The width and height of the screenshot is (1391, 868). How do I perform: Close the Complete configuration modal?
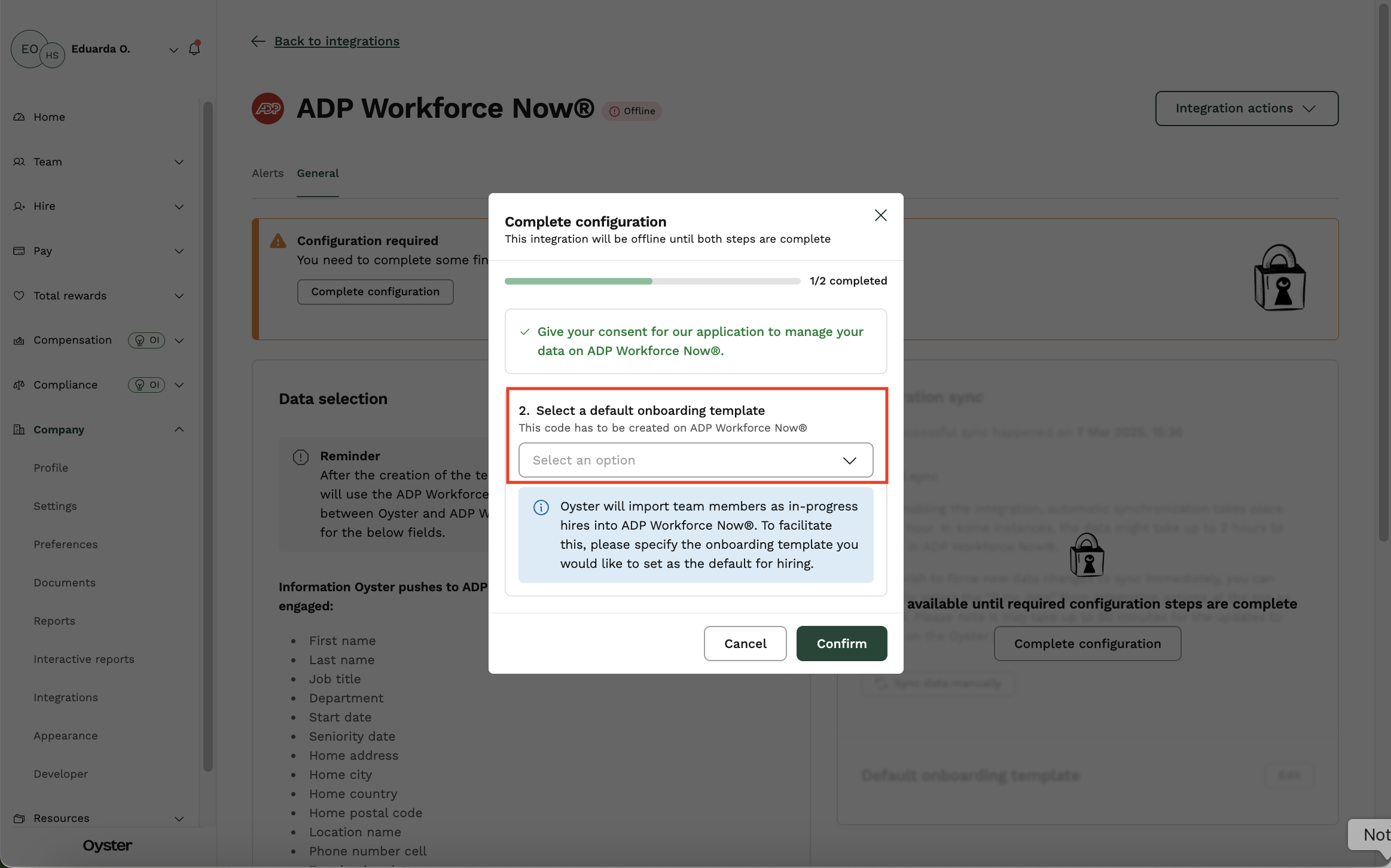coord(880,215)
